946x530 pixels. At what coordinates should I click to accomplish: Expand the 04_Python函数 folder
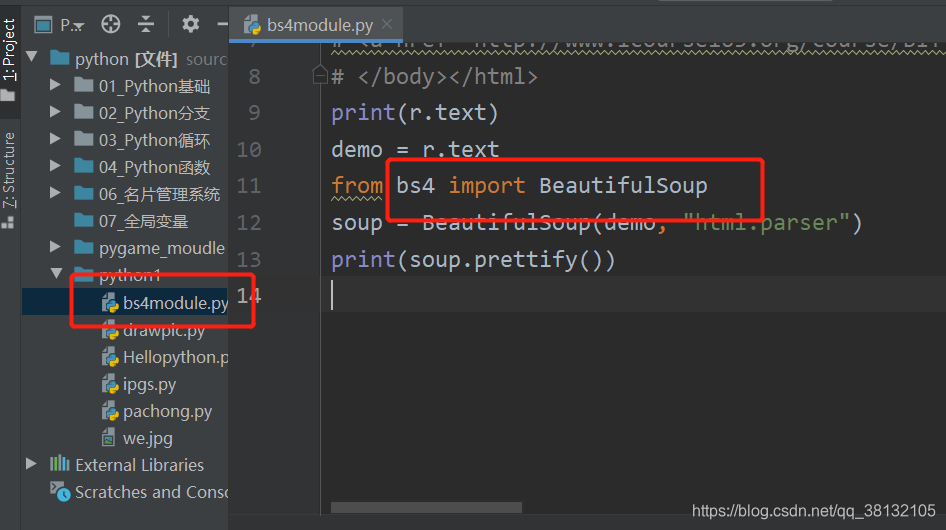[x=55, y=165]
